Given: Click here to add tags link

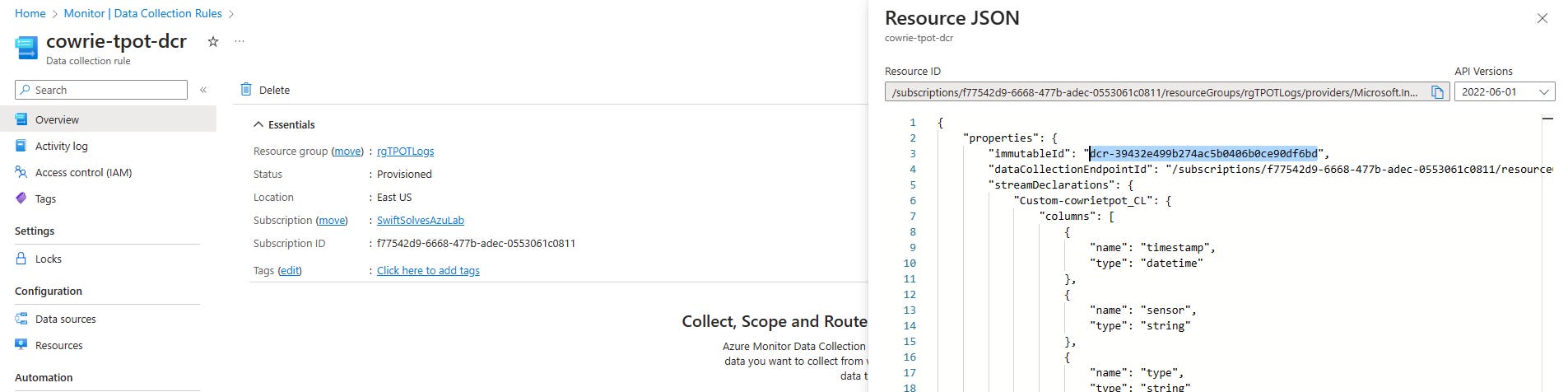Looking at the screenshot, I should pos(428,270).
